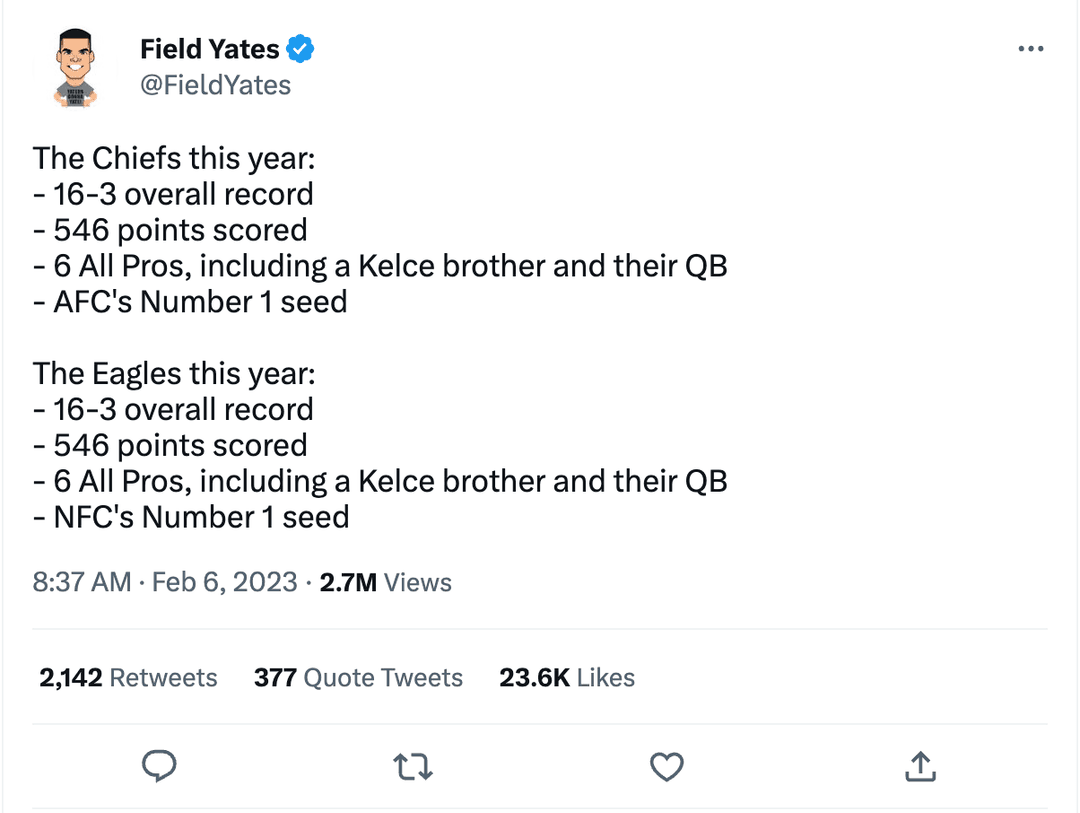Expand tweet actions with the three dots

click(1031, 47)
